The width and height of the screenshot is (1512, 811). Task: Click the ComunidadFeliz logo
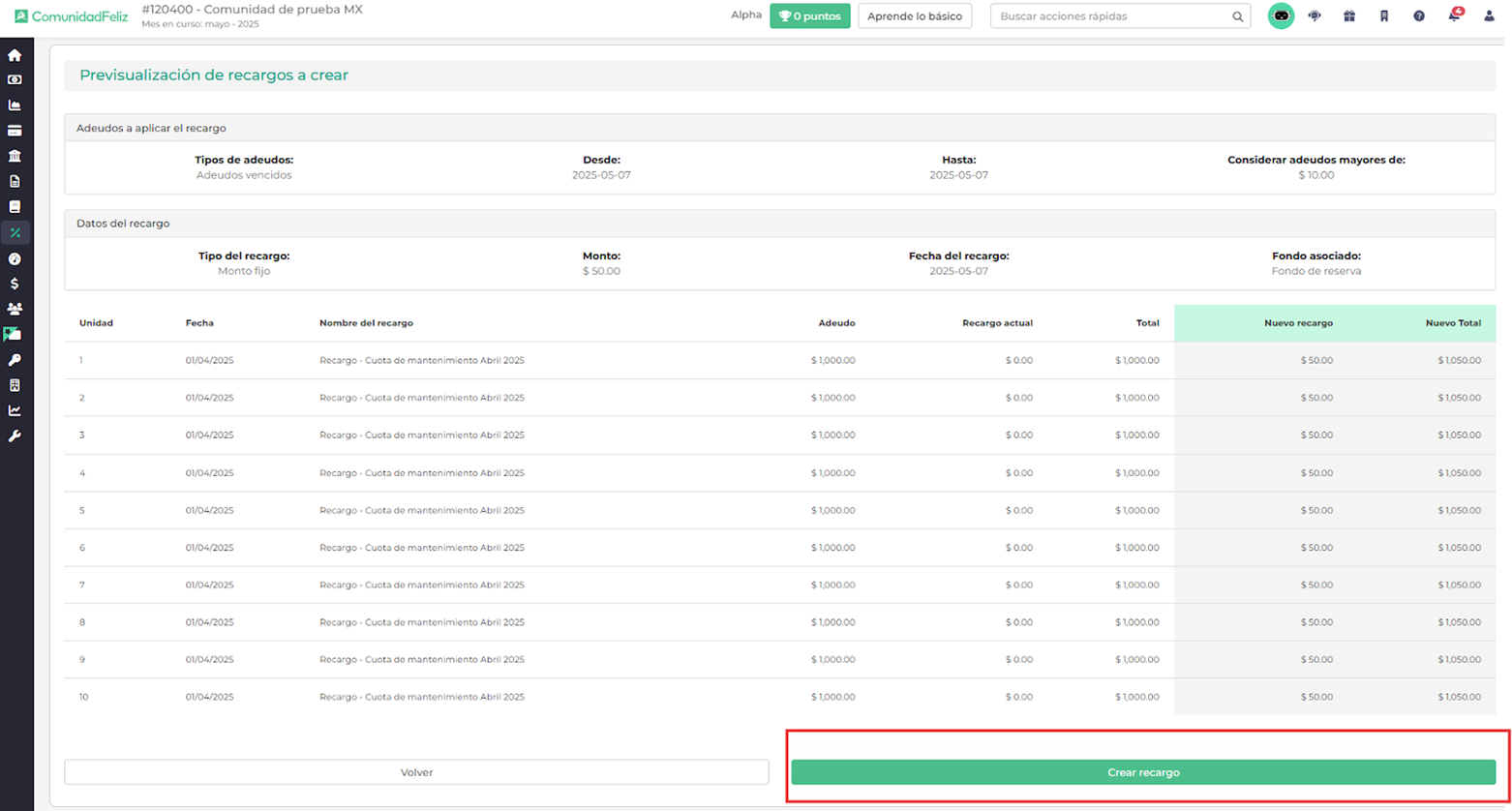(71, 16)
